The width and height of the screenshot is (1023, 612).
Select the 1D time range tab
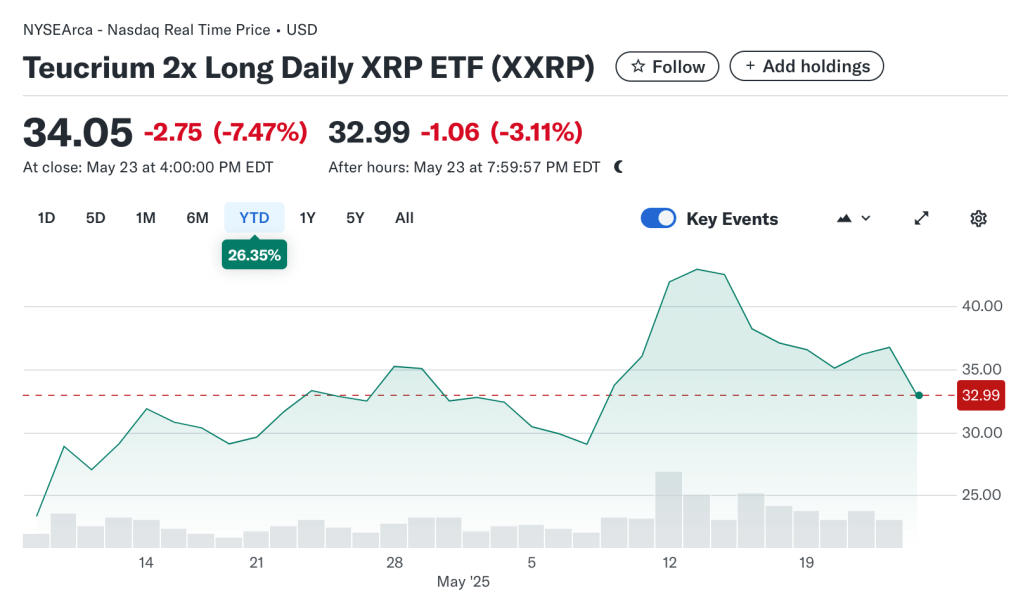pos(45,217)
